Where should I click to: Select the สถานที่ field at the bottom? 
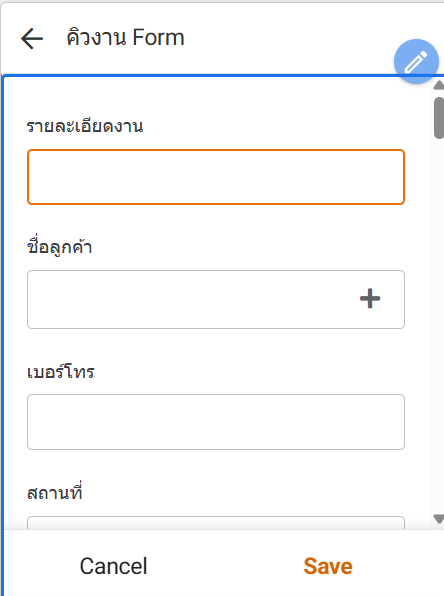click(216, 523)
